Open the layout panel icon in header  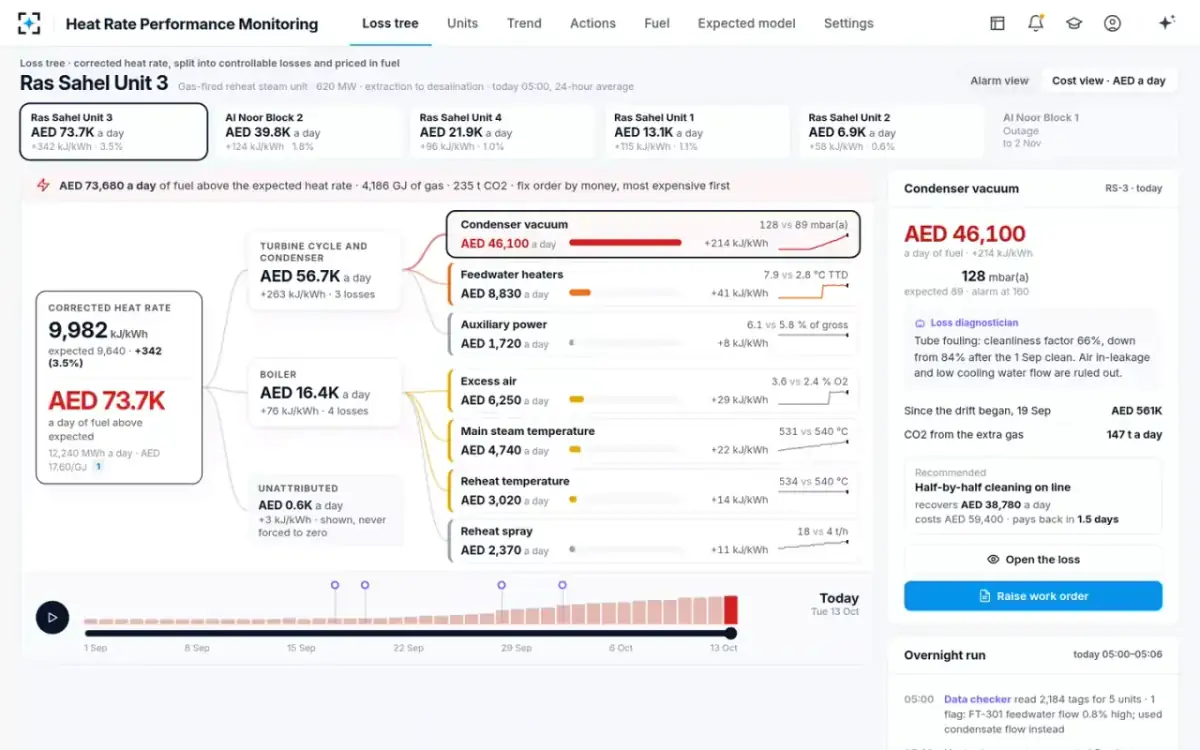click(x=997, y=23)
